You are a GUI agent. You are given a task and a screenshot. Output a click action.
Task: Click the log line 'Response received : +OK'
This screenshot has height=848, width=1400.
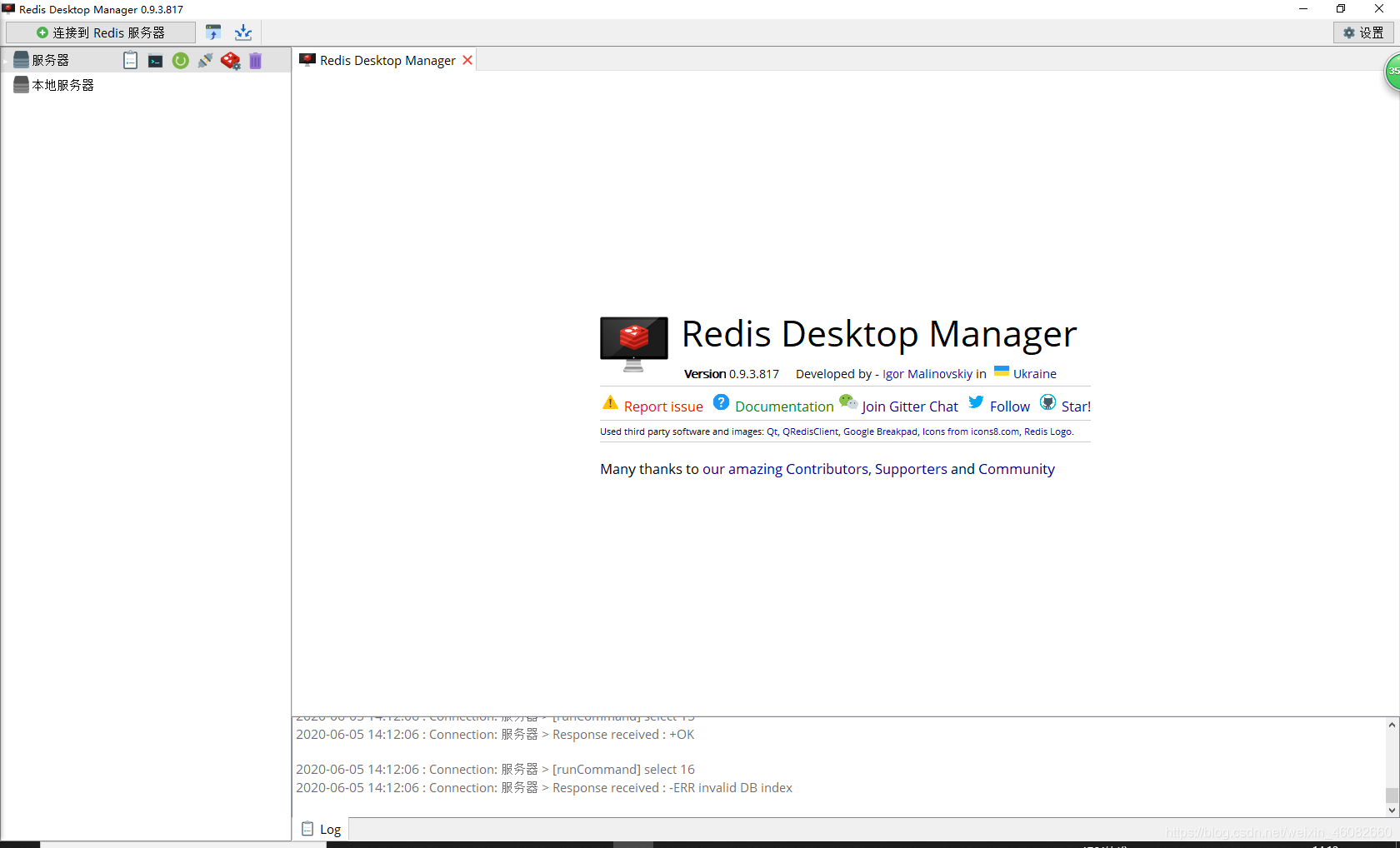click(x=495, y=735)
